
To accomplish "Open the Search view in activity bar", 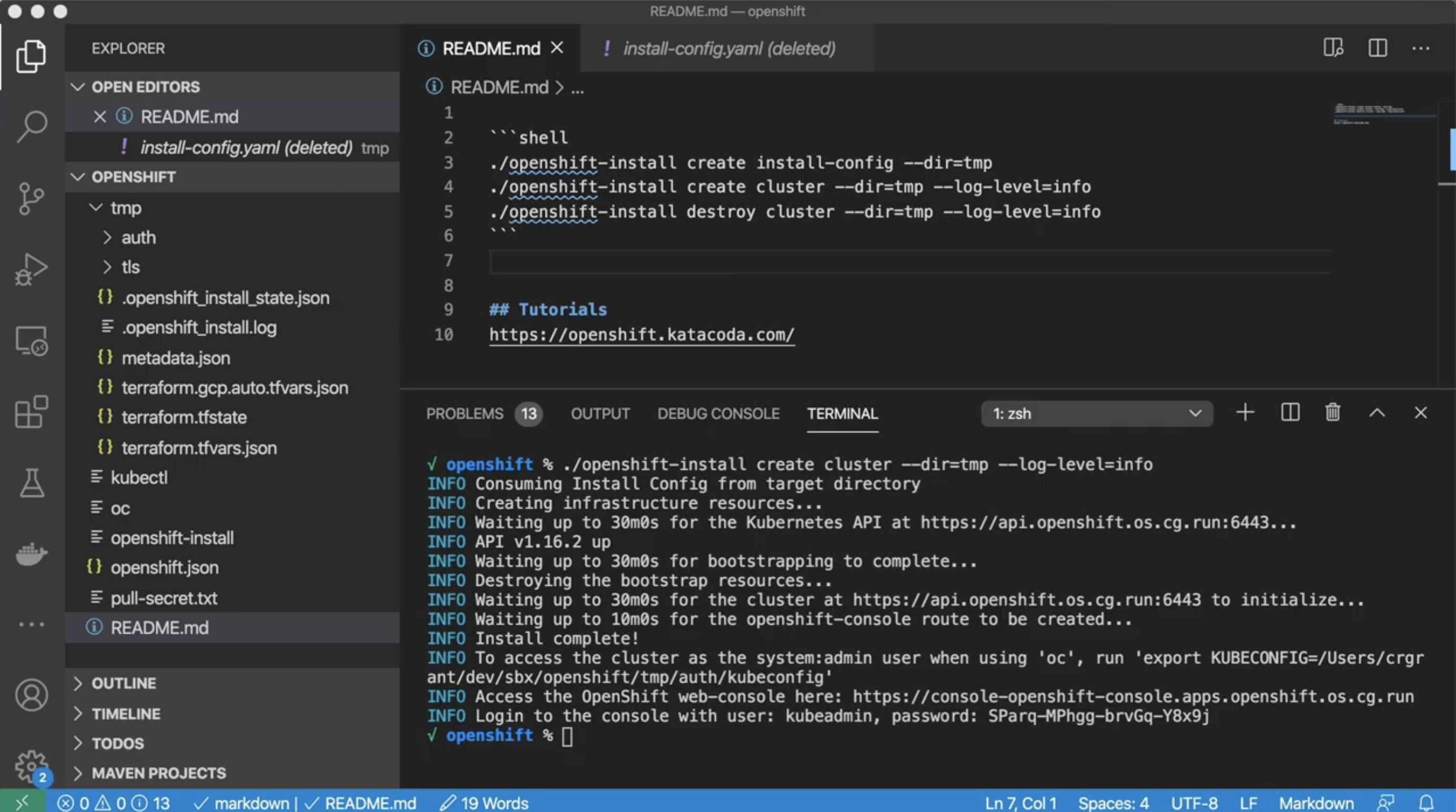I will coord(31,126).
